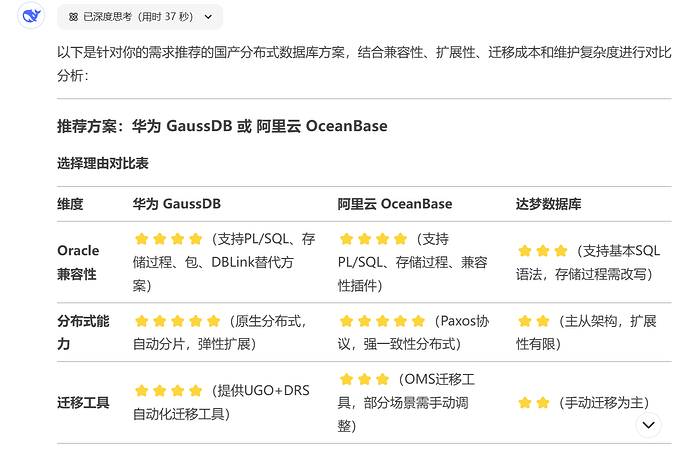Expand the deep thinking chevron
Screen dimensions: 690x449
click(208, 17)
